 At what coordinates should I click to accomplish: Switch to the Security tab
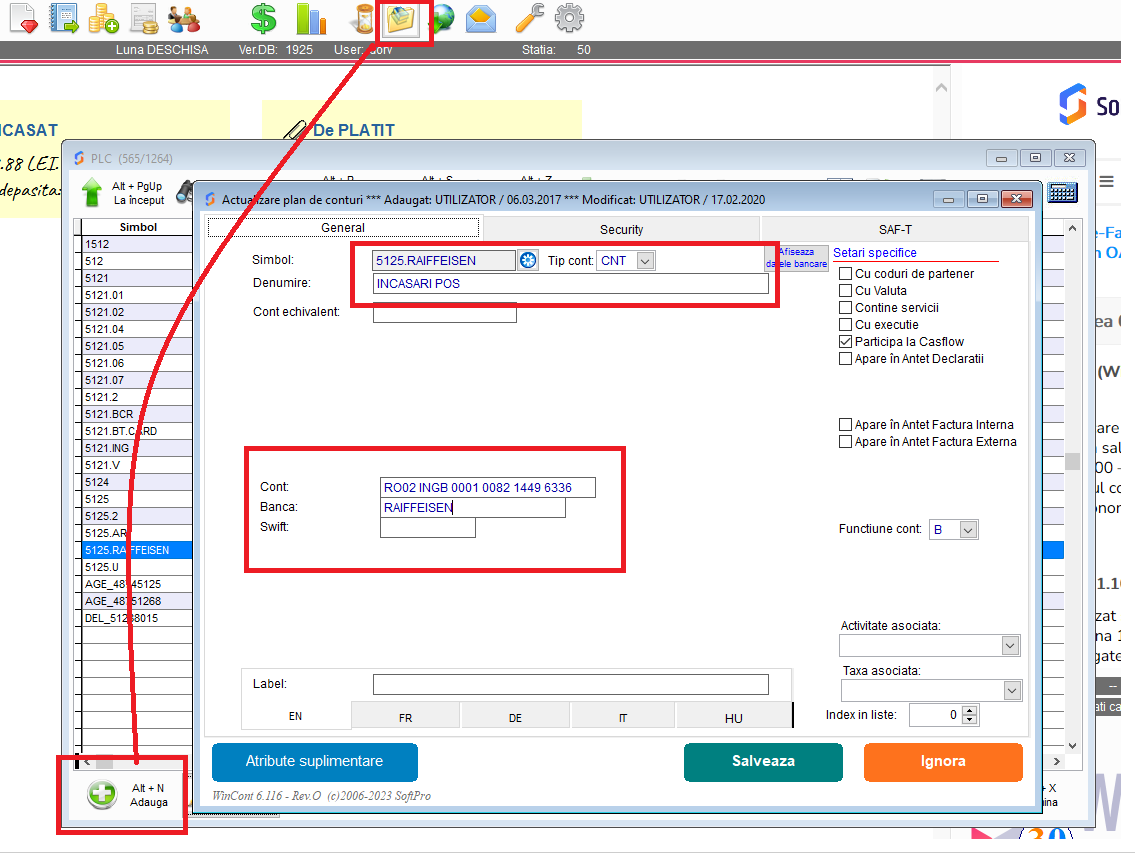pyautogui.click(x=621, y=229)
